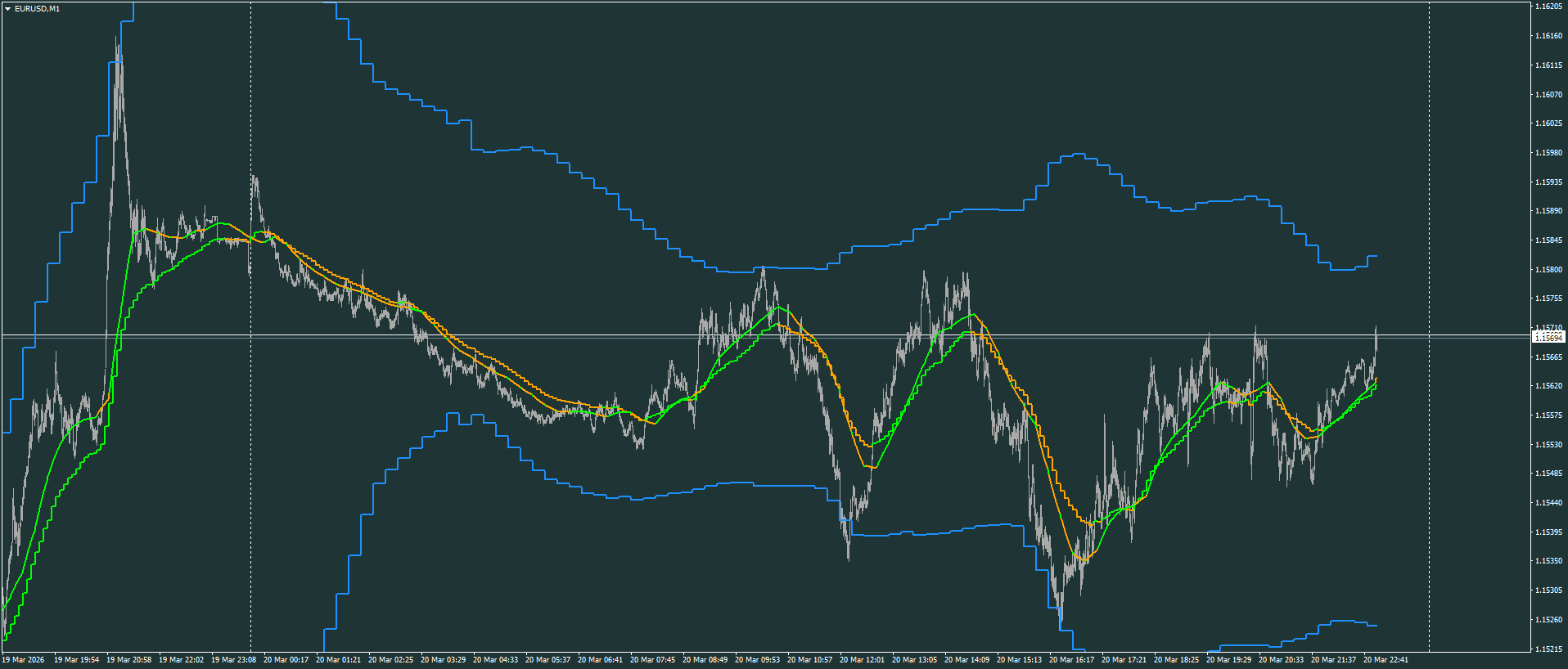Select the 19 Mar 2026 date label
Image resolution: width=1568 pixels, height=669 pixels.
(x=23, y=659)
